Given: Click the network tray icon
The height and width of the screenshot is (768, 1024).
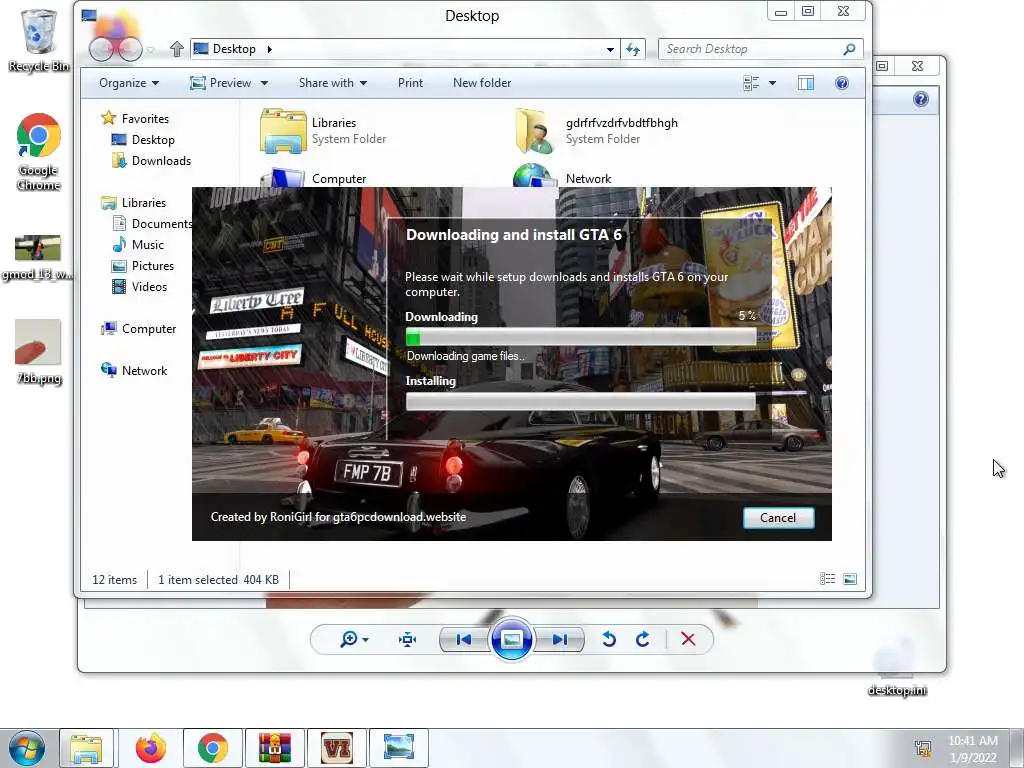Looking at the screenshot, I should [923, 748].
